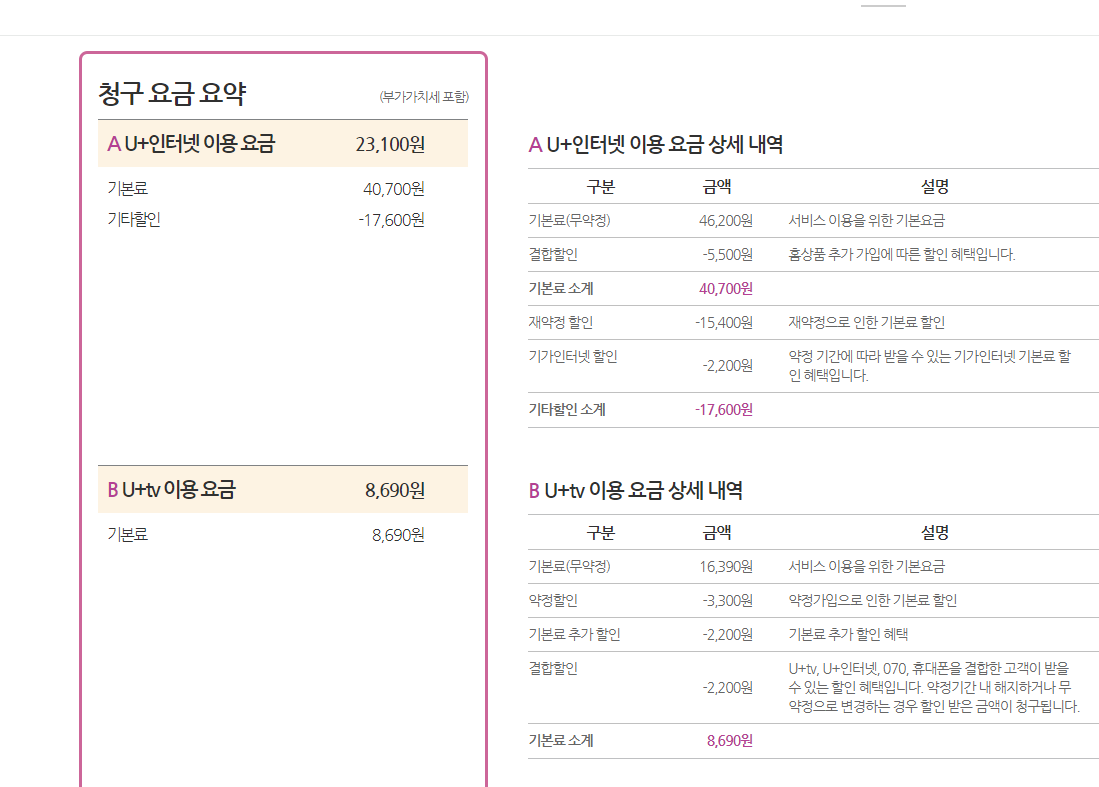The width and height of the screenshot is (1099, 787).
Task: Click the 기본료 추가 할인 row label
Action: tap(574, 635)
